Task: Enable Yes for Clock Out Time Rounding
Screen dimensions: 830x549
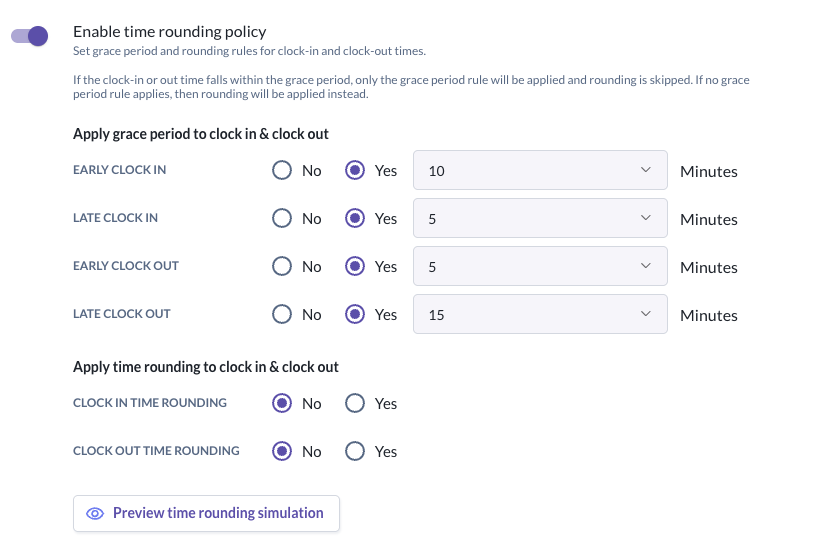Action: pos(355,452)
